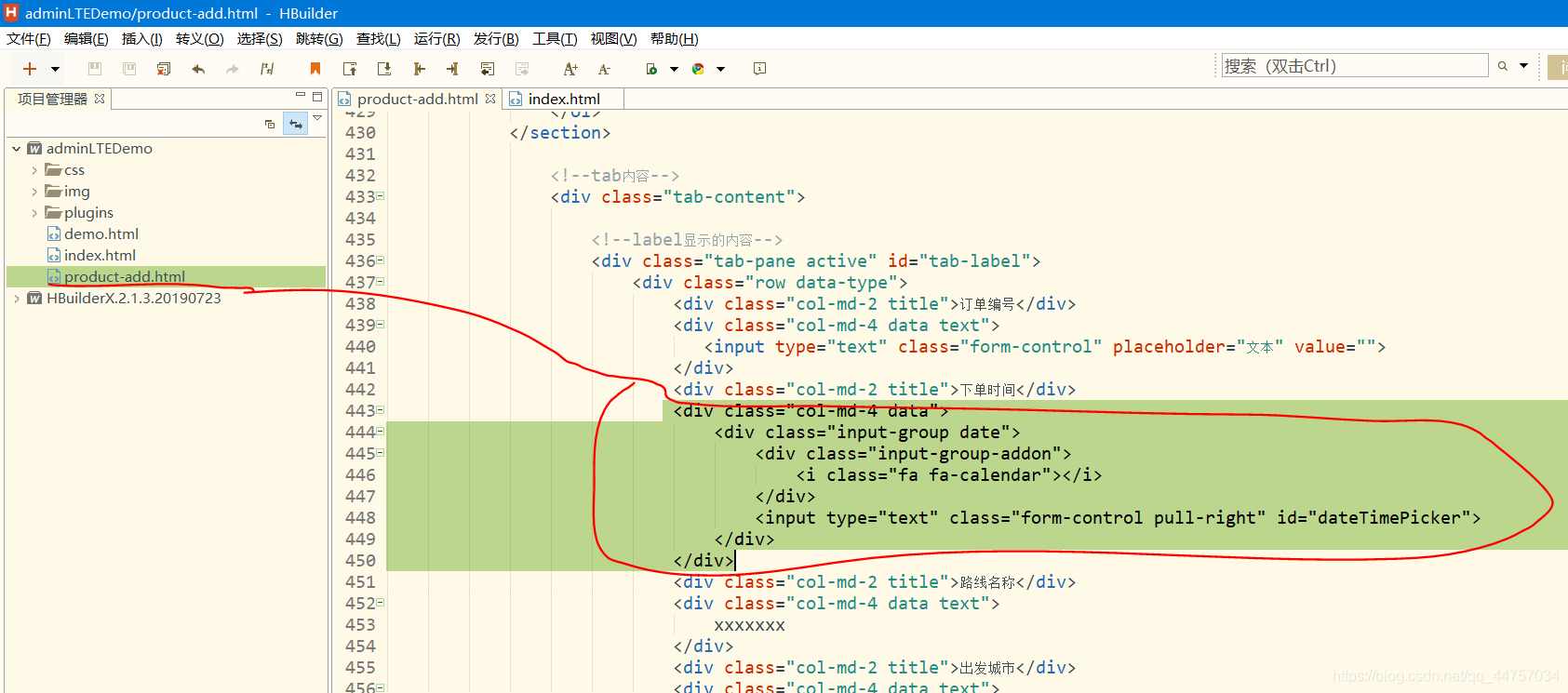Screen dimensions: 1568x693
Task: Click the green Run icon
Action: [651, 69]
